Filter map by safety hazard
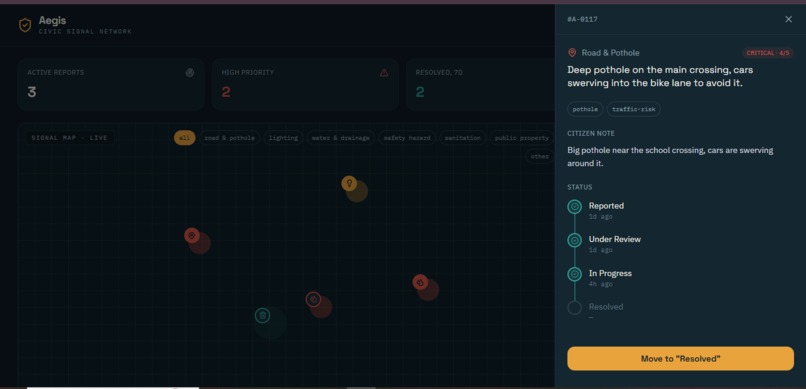The height and width of the screenshot is (389, 806). pos(407,138)
